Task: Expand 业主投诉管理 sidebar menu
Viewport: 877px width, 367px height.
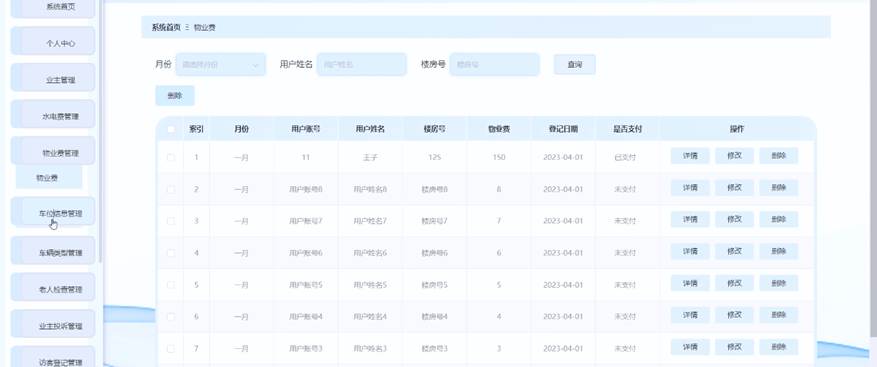Action: (53, 324)
